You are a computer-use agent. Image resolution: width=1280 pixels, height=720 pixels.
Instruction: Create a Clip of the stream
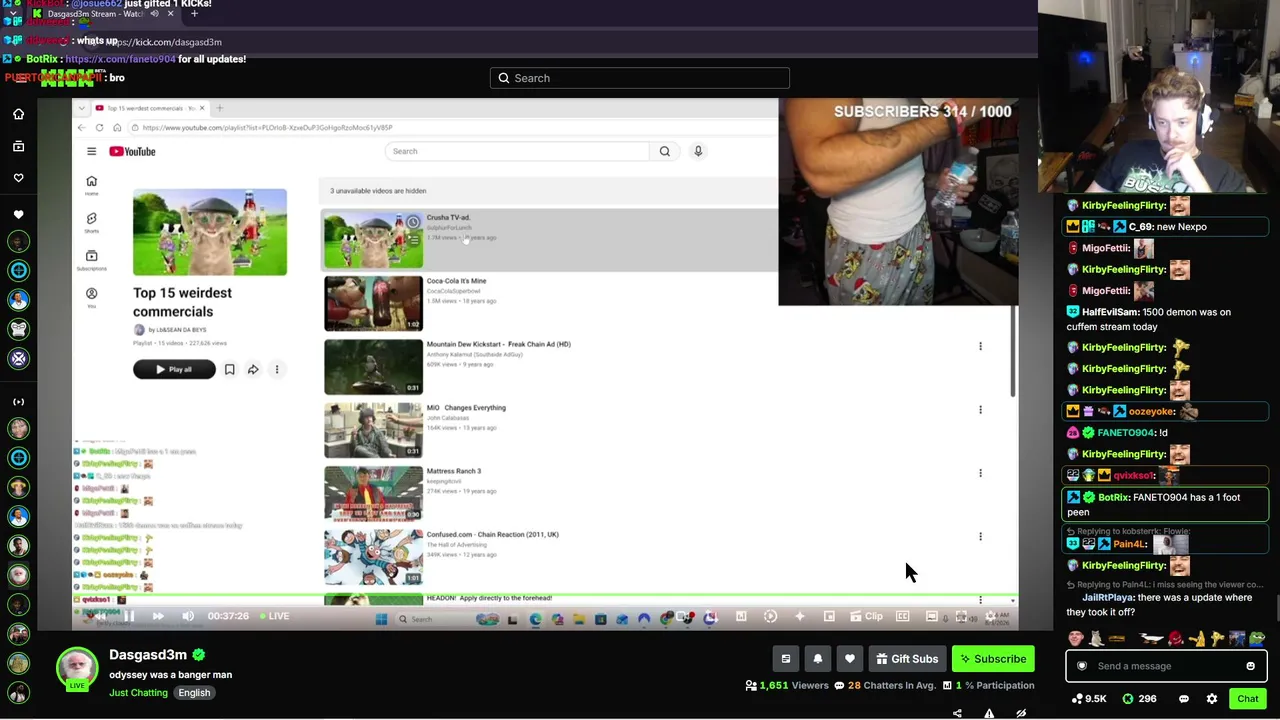point(866,616)
